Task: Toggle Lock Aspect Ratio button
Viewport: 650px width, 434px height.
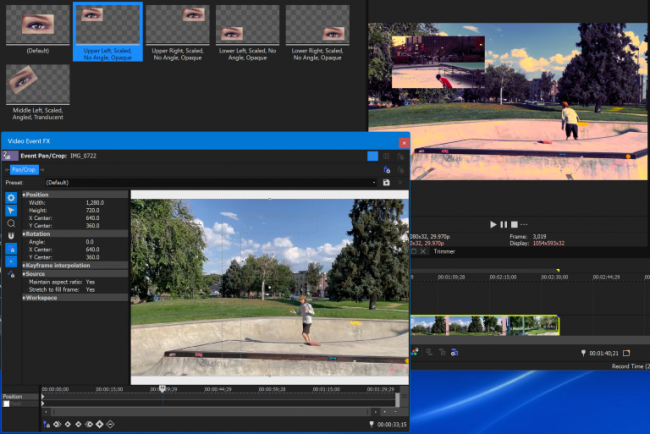Action: pyautogui.click(x=11, y=249)
